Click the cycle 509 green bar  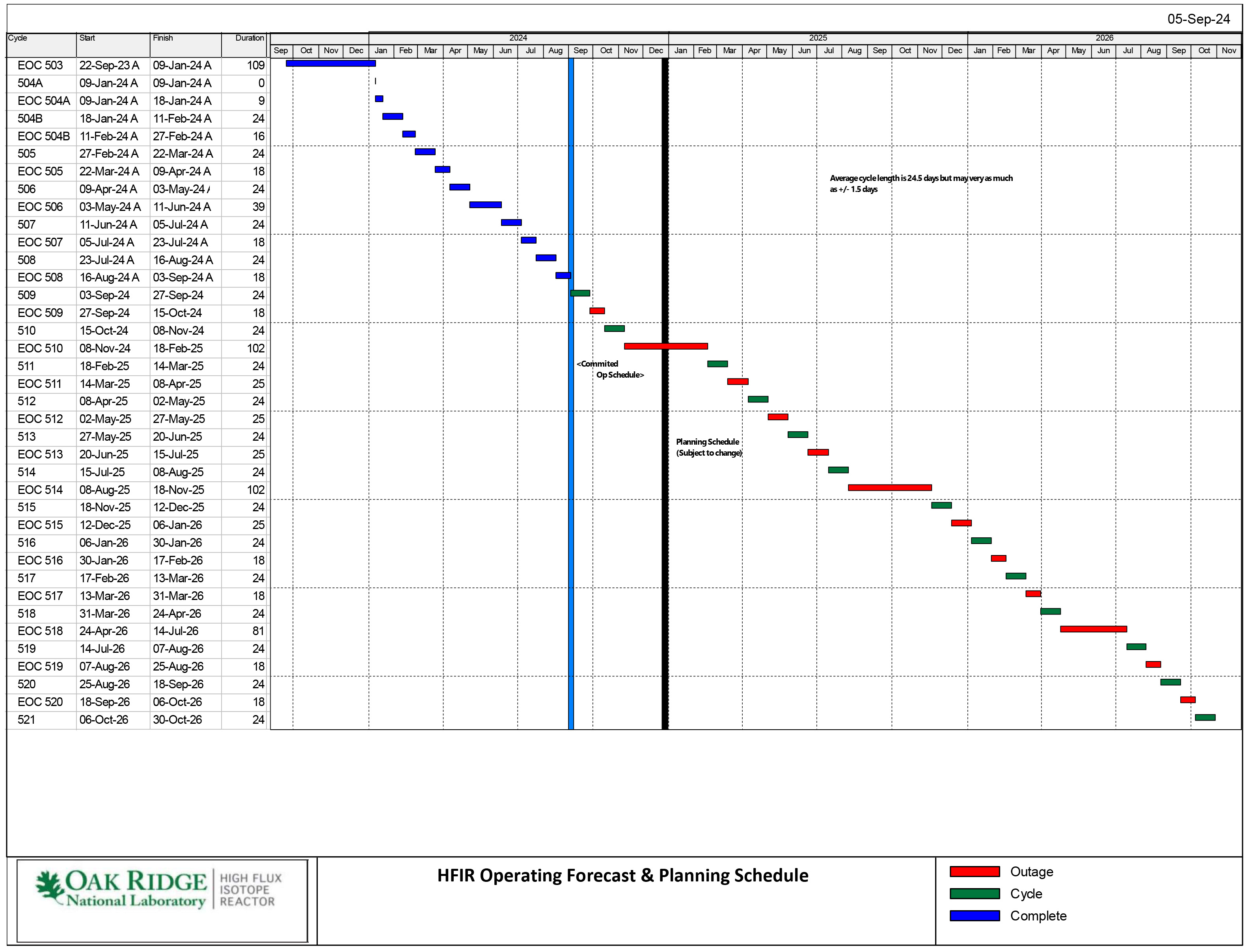580,294
